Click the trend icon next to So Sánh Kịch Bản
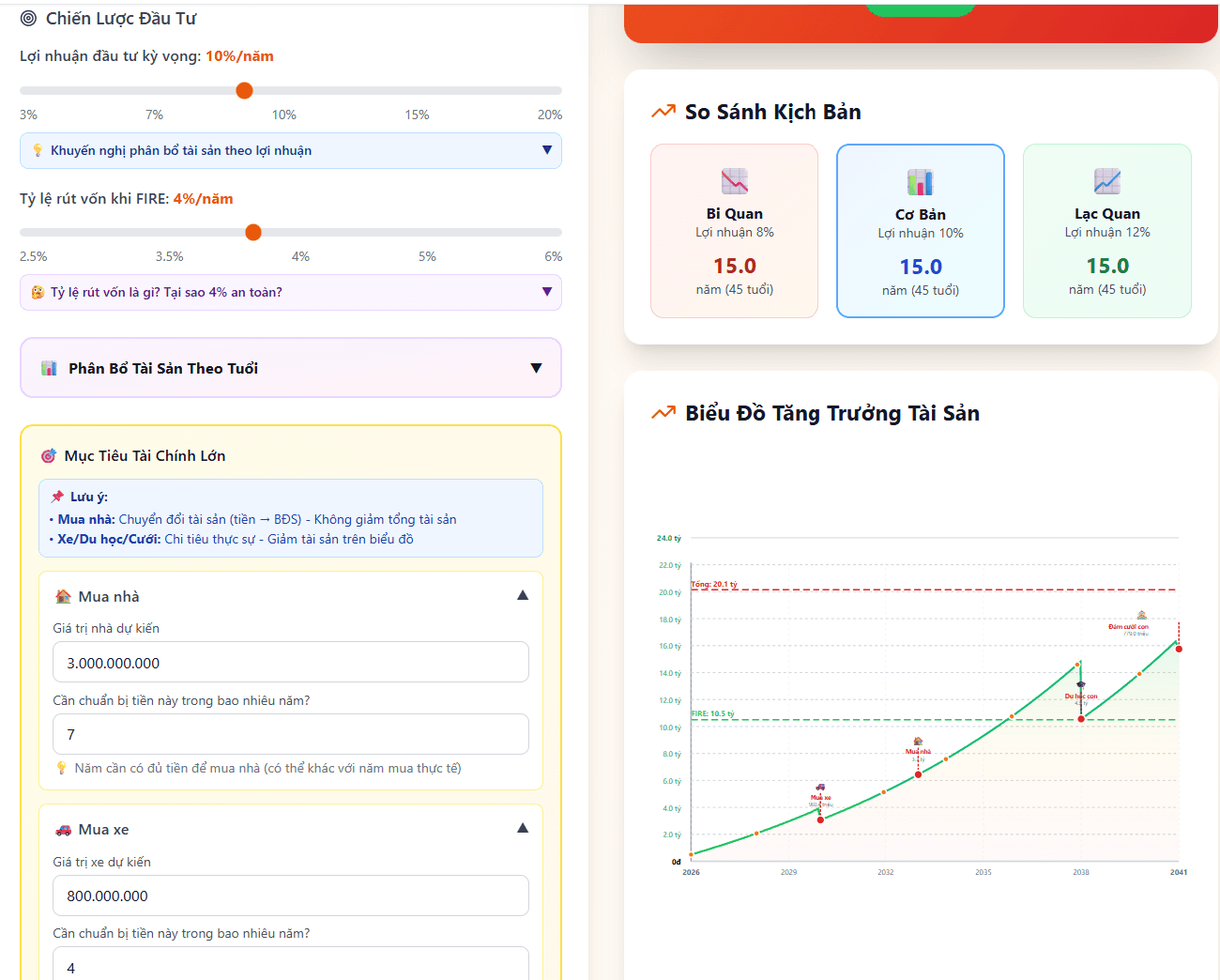The height and width of the screenshot is (980, 1220). tap(663, 112)
